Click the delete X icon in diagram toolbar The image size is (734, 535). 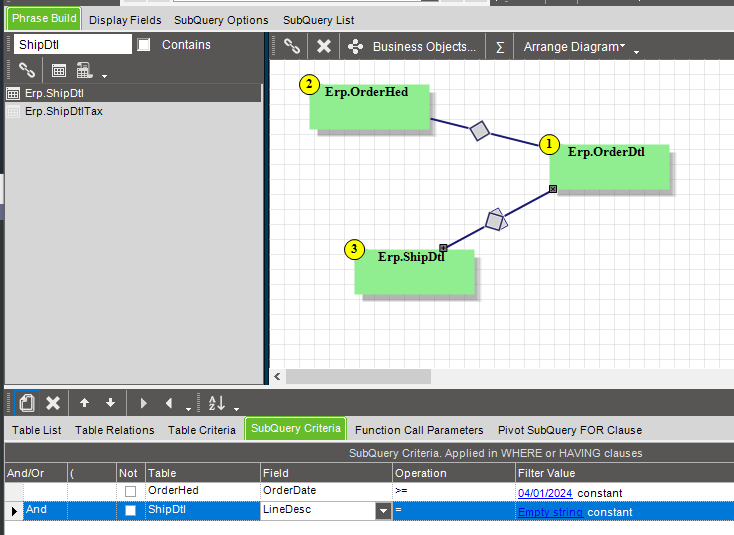click(323, 46)
